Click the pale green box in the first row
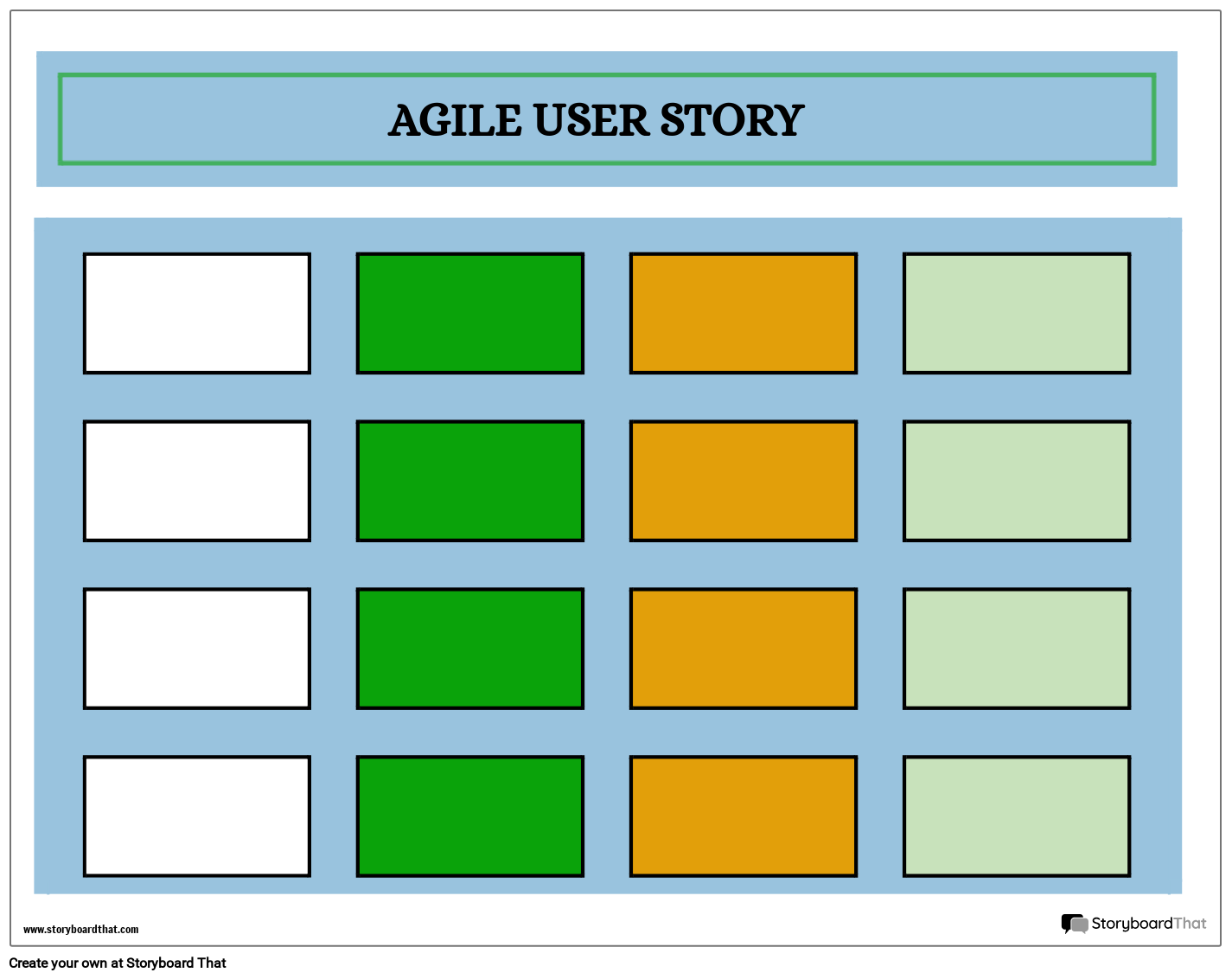Screen dimensions: 1232x979 1017,313
